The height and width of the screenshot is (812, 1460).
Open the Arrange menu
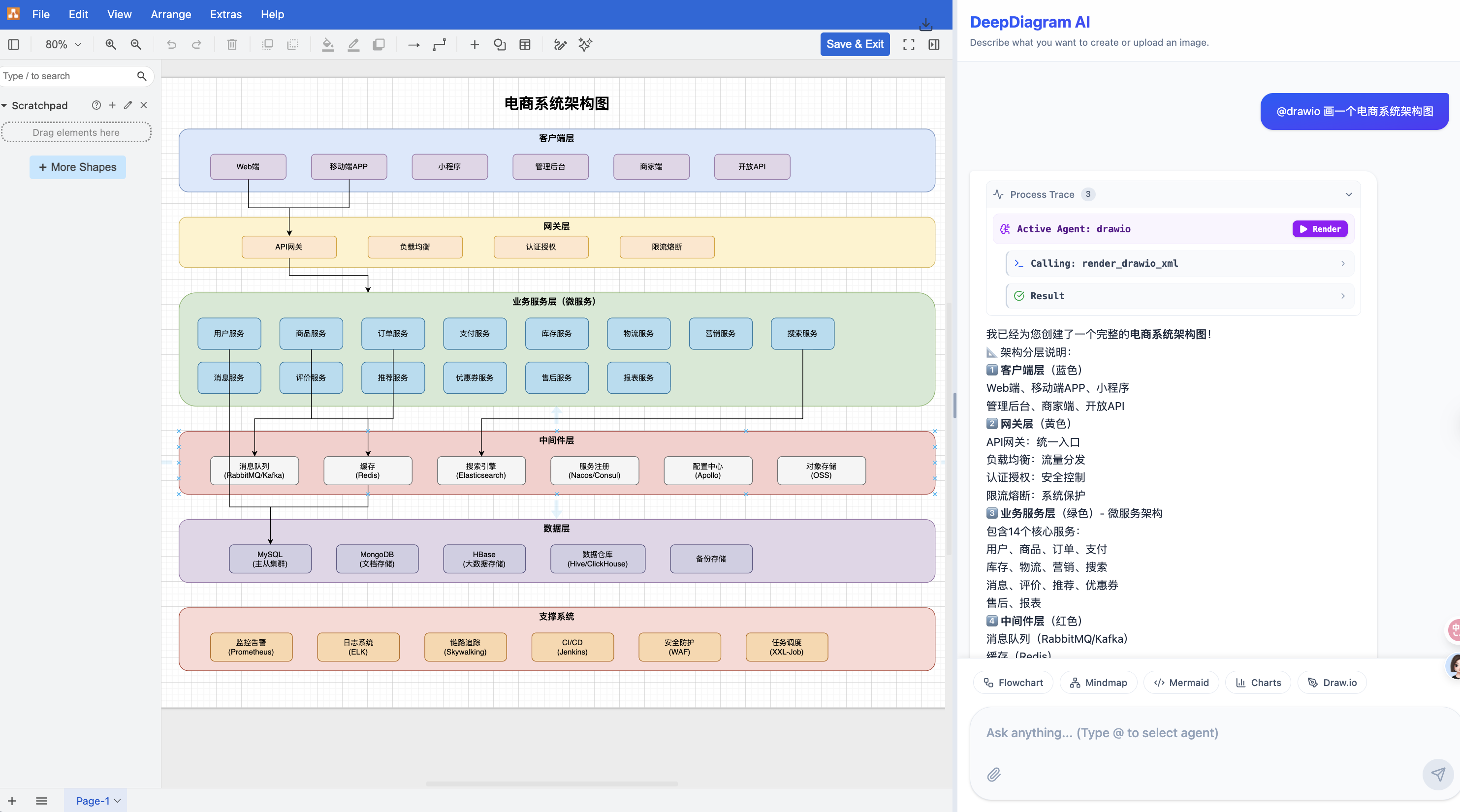(171, 14)
